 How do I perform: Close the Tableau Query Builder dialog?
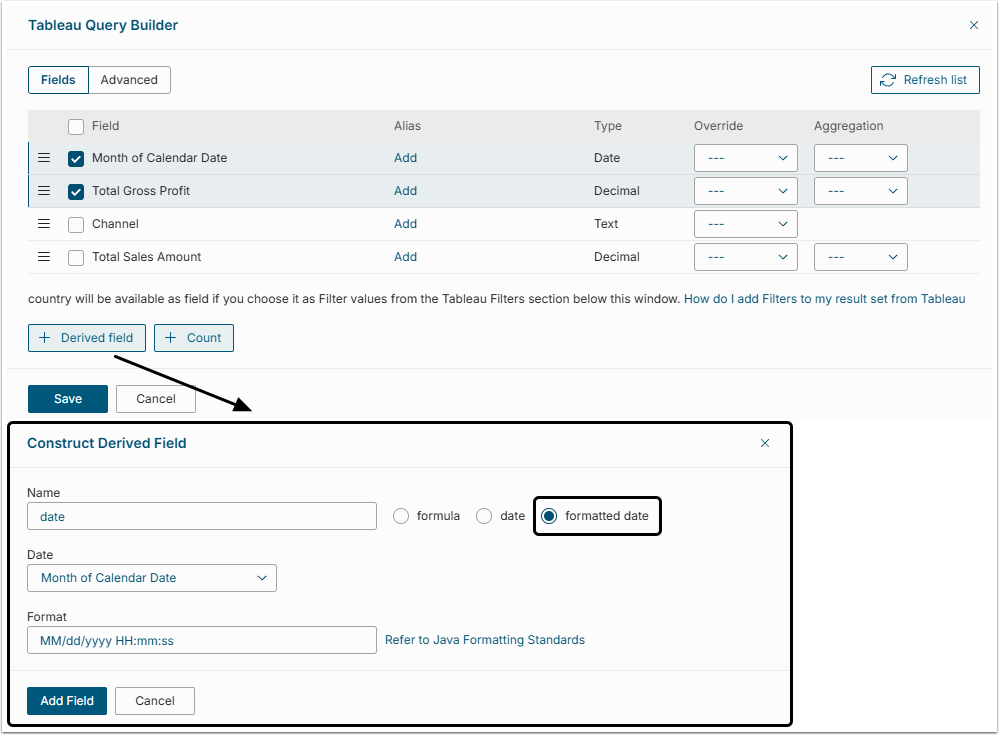point(974,25)
